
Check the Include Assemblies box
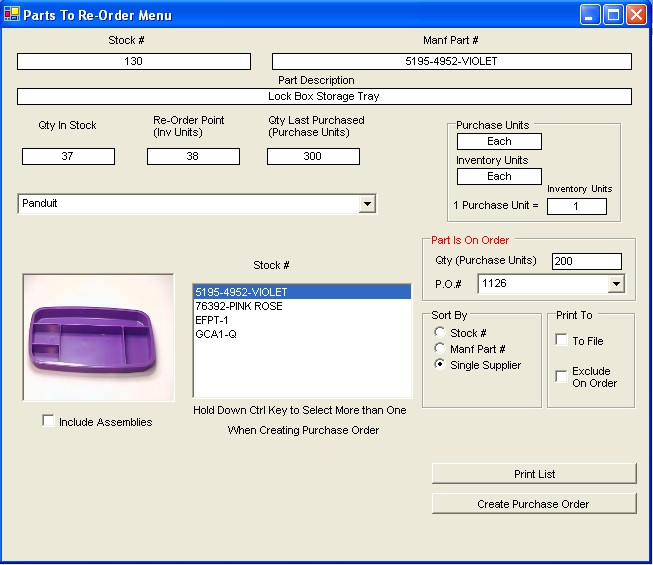48,421
